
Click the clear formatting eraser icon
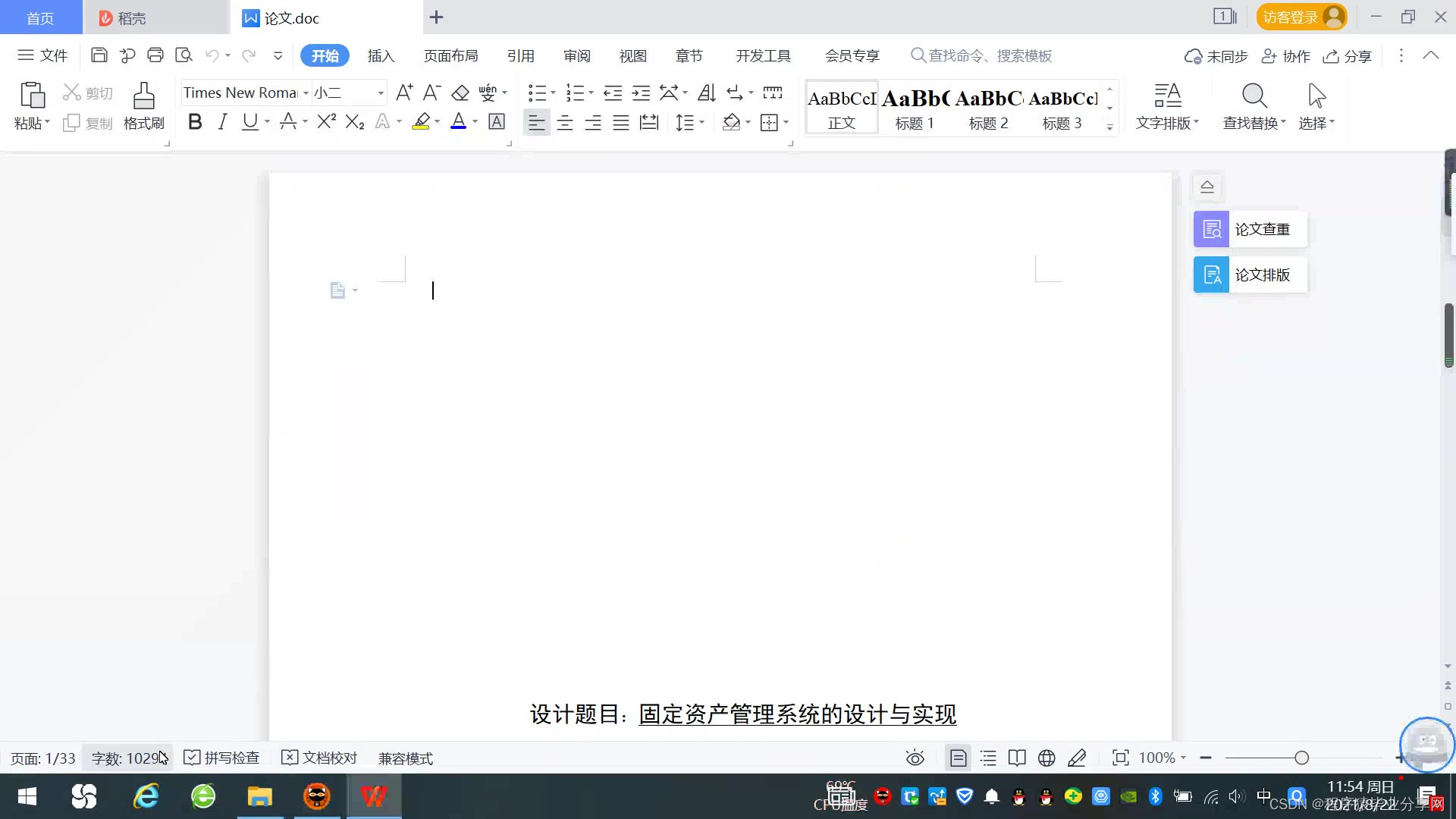coord(460,93)
